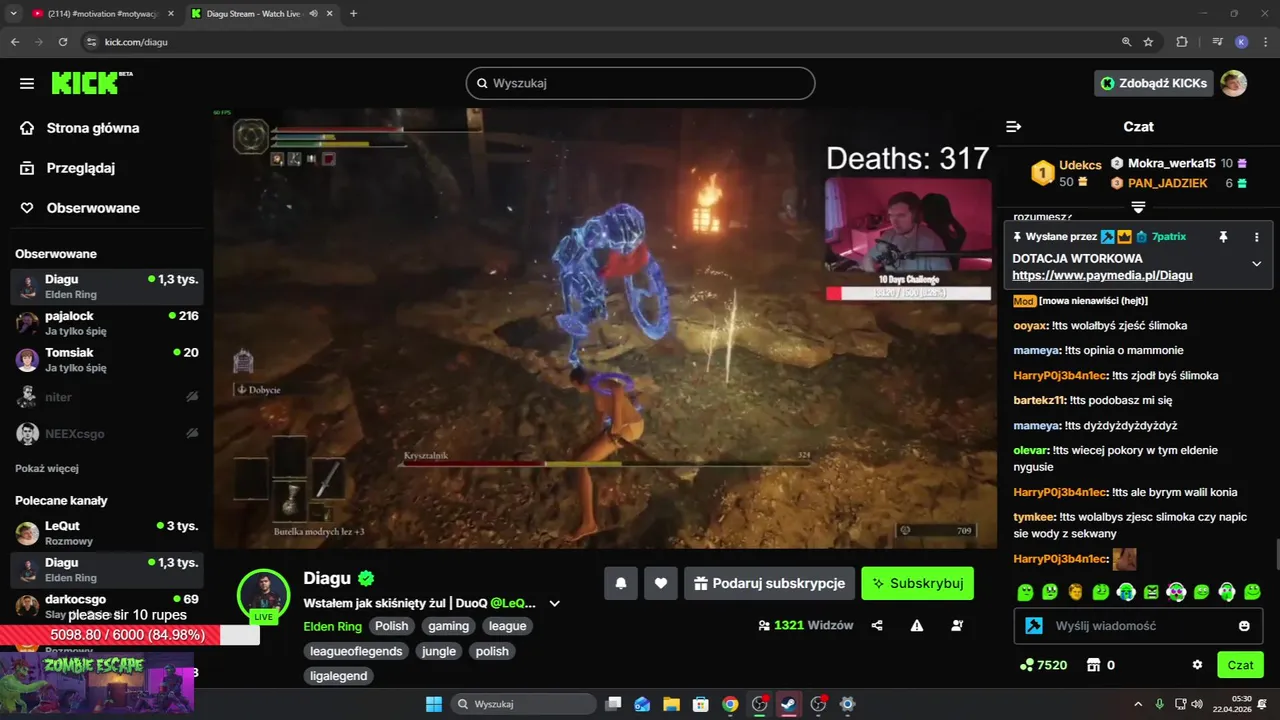Open chat settings gear icon
Screen dimensions: 1280x720
pos(1197,665)
